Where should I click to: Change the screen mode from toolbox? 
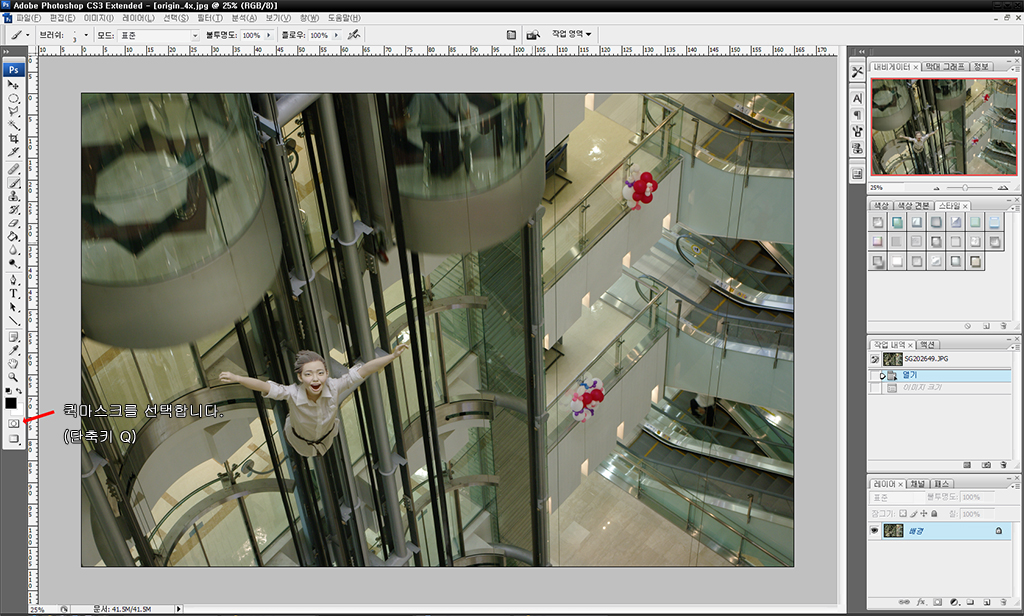(x=13, y=439)
